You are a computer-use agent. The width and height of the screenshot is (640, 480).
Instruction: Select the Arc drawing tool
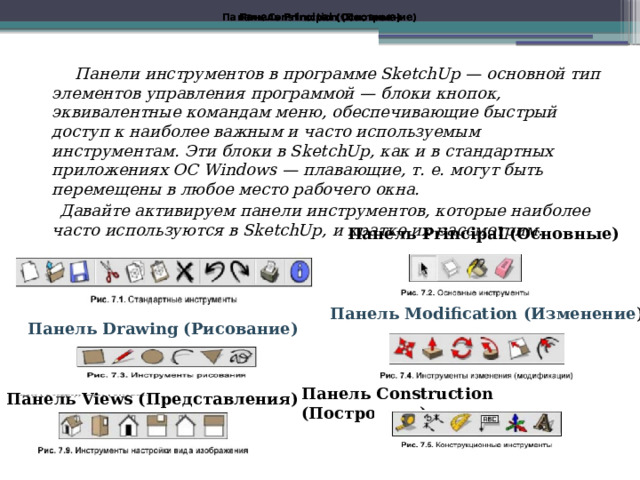(x=182, y=357)
